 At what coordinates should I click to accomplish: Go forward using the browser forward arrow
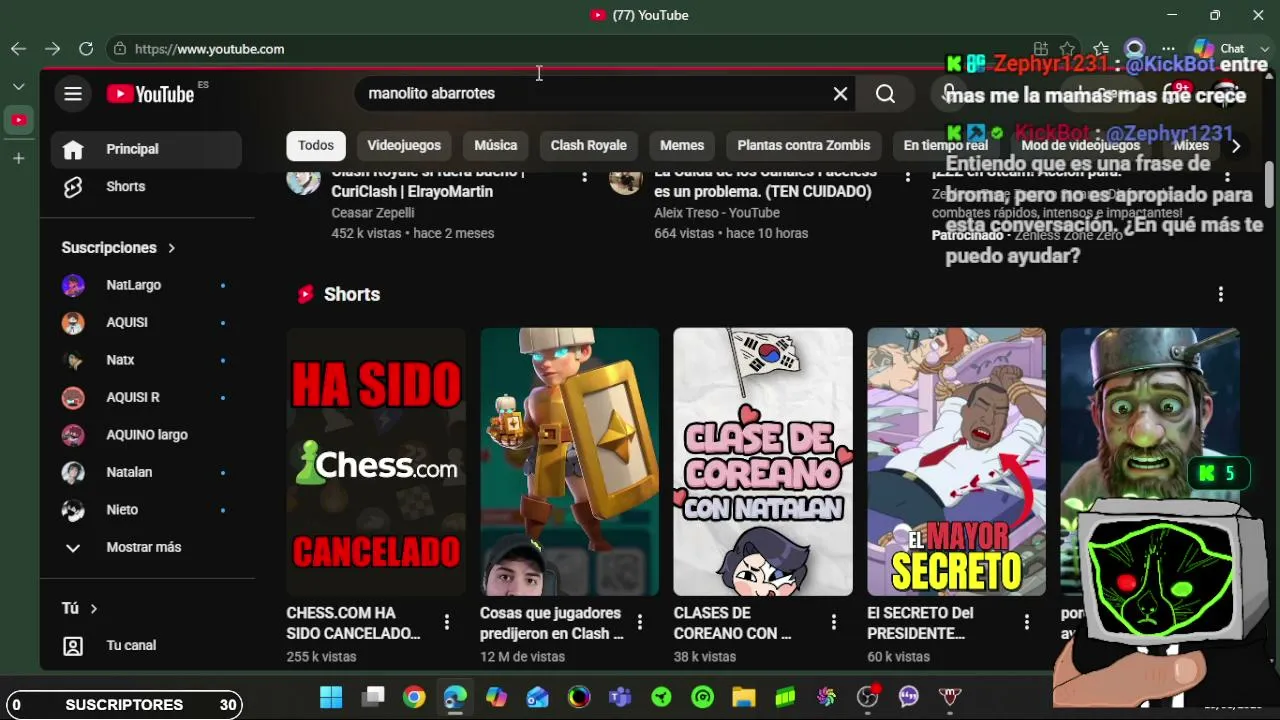click(x=52, y=49)
